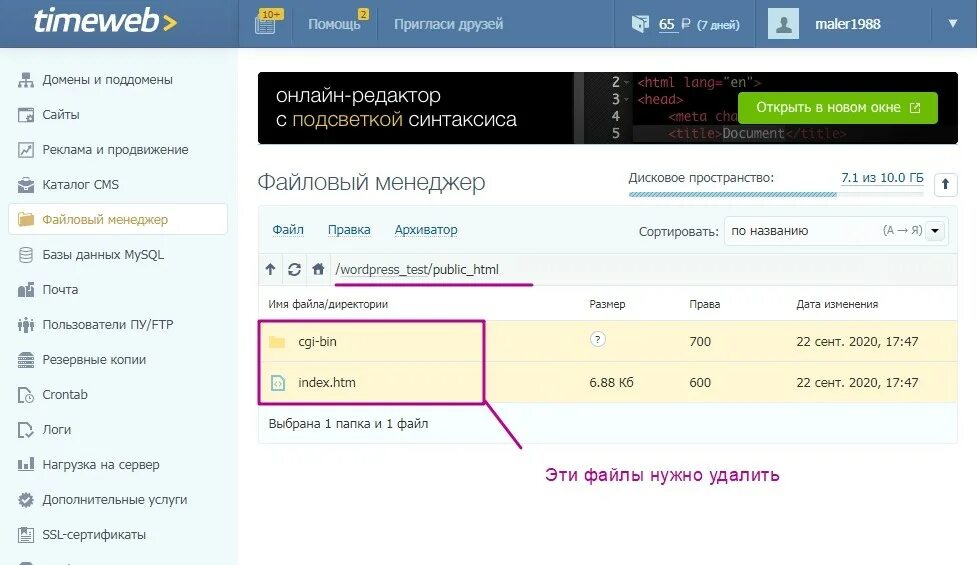Open the Почта section

pyautogui.click(x=60, y=290)
